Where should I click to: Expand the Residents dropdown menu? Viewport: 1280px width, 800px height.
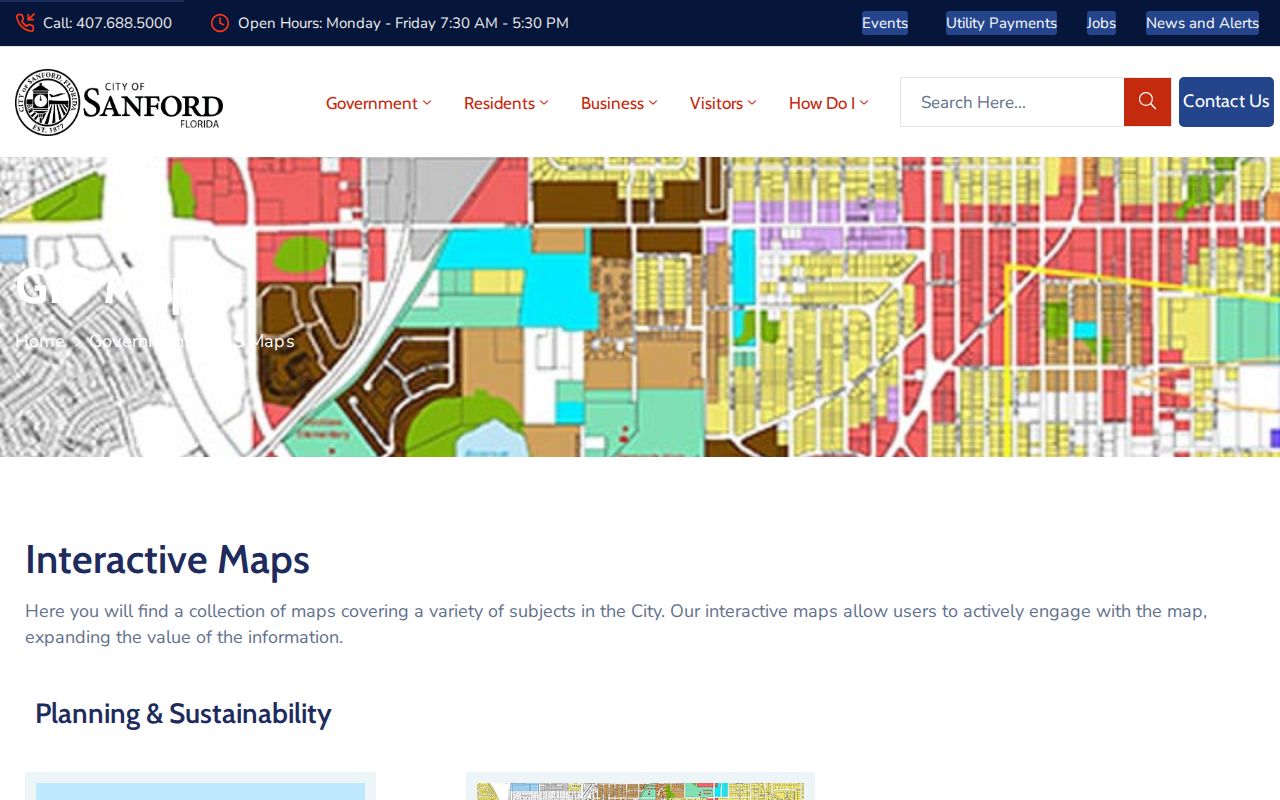[x=506, y=103]
